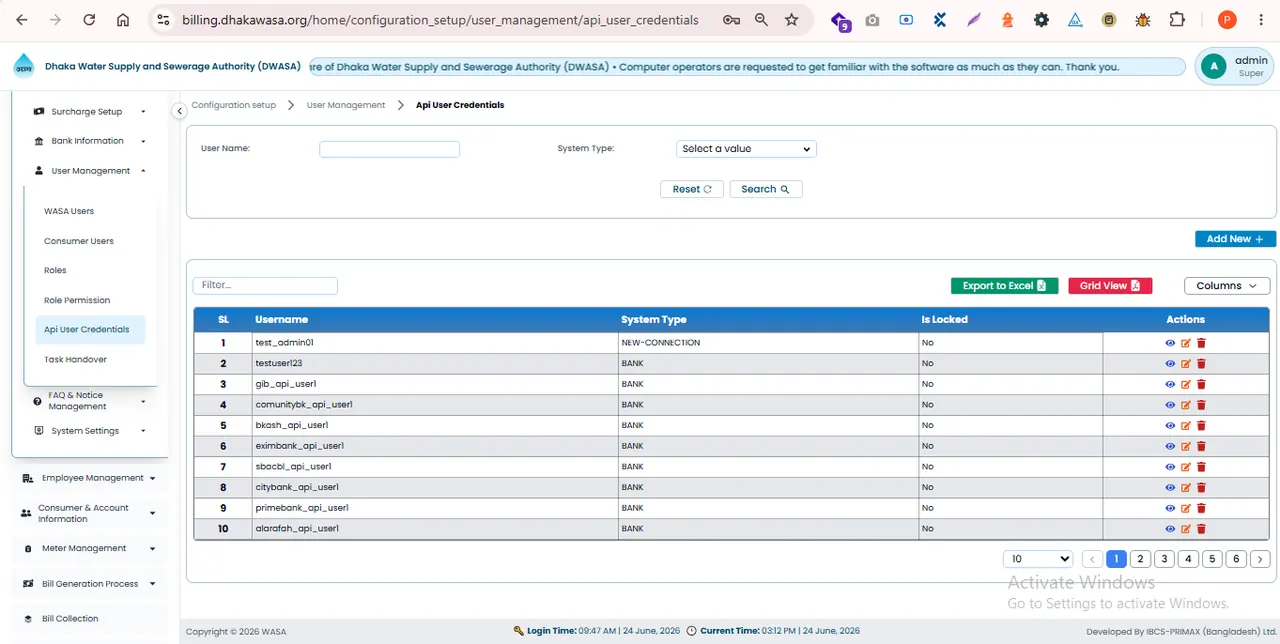The height and width of the screenshot is (644, 1280).
Task: Click the Filter text box
Action: pos(265,285)
